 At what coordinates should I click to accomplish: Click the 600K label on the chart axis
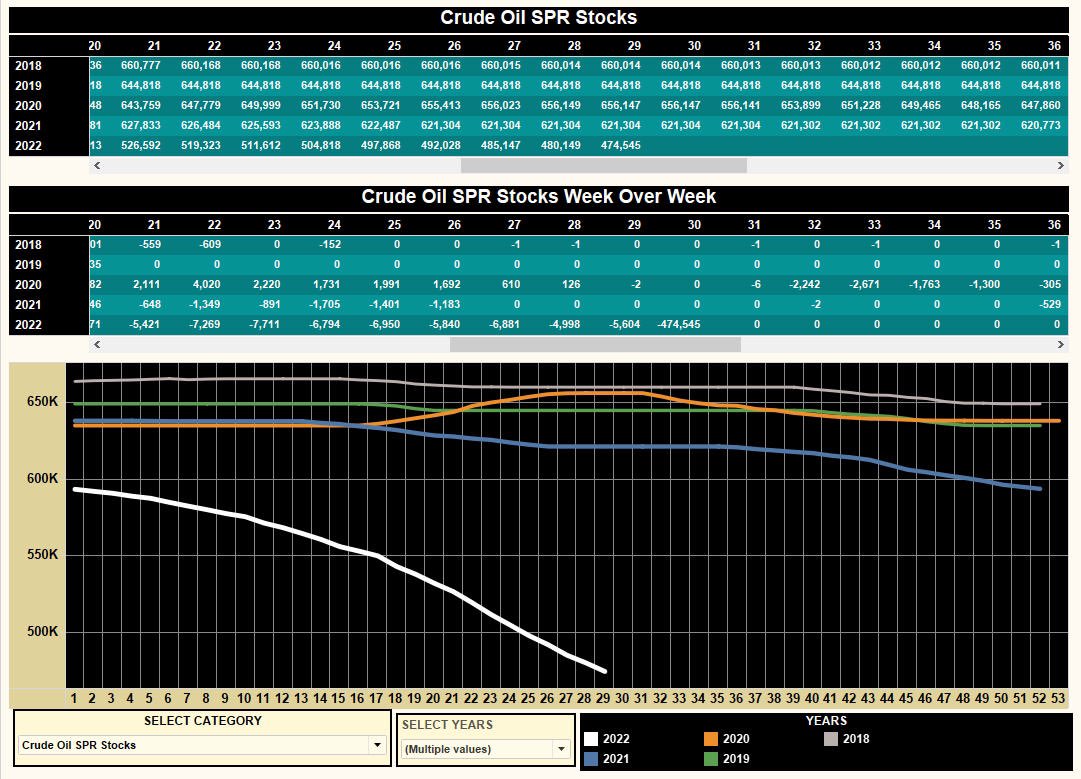[x=42, y=478]
